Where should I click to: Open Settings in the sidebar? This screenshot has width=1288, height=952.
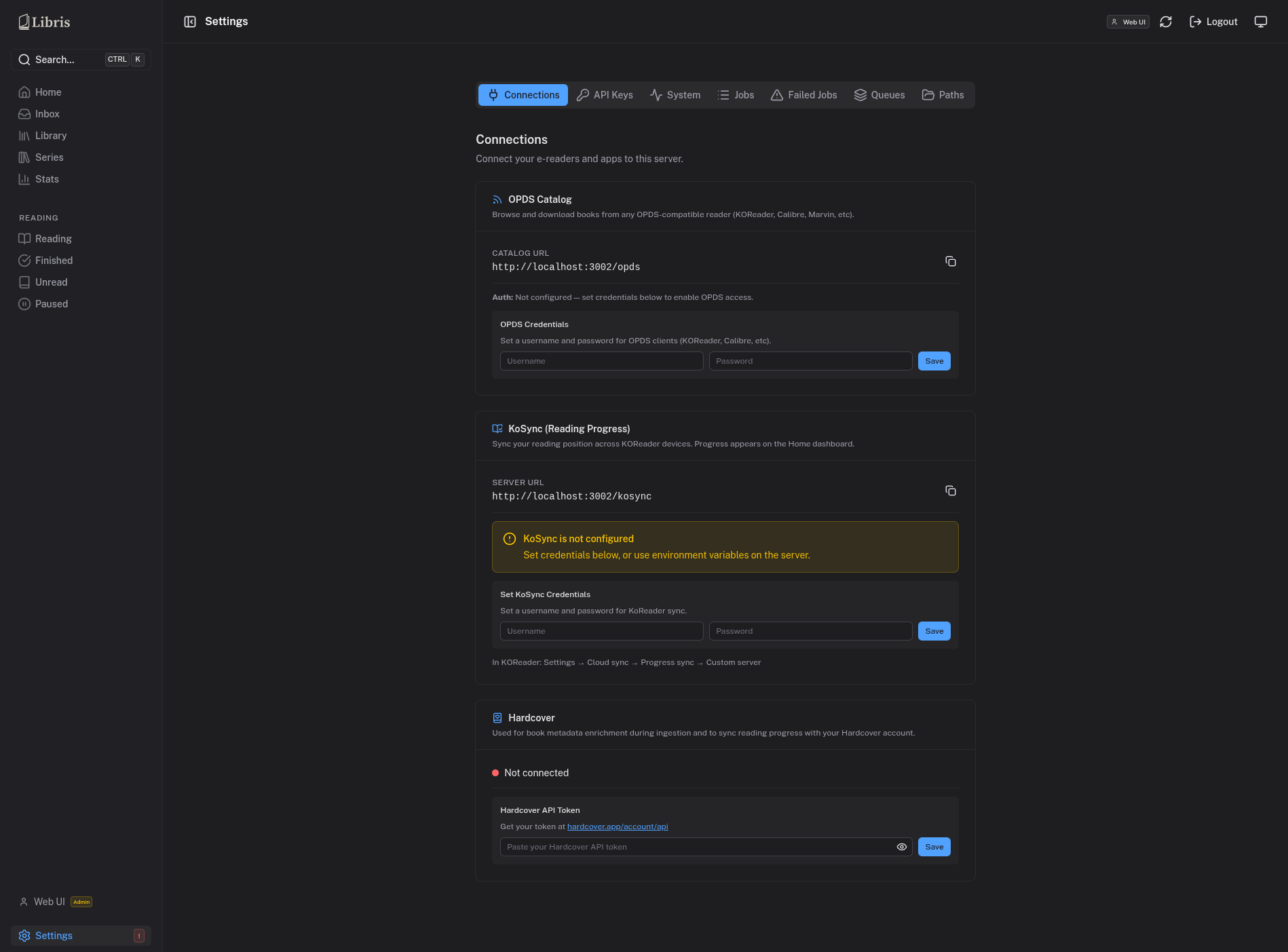click(x=81, y=936)
